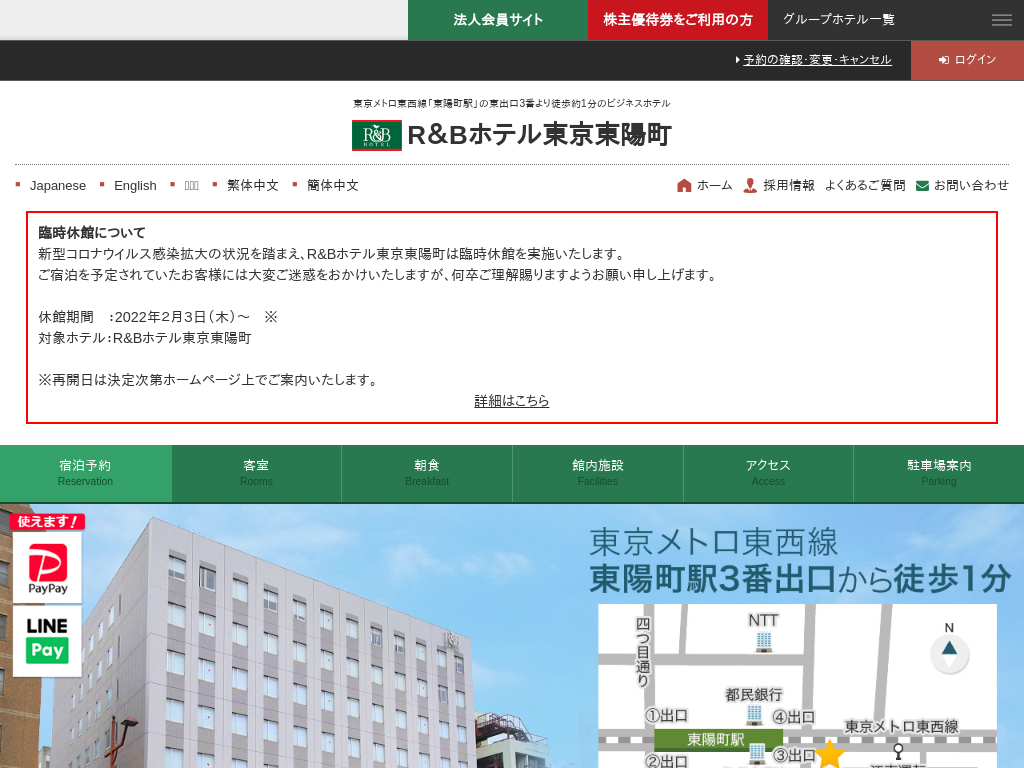The height and width of the screenshot is (768, 1024).
Task: Click the 東陽町駅 station label on map
Action: 716,739
